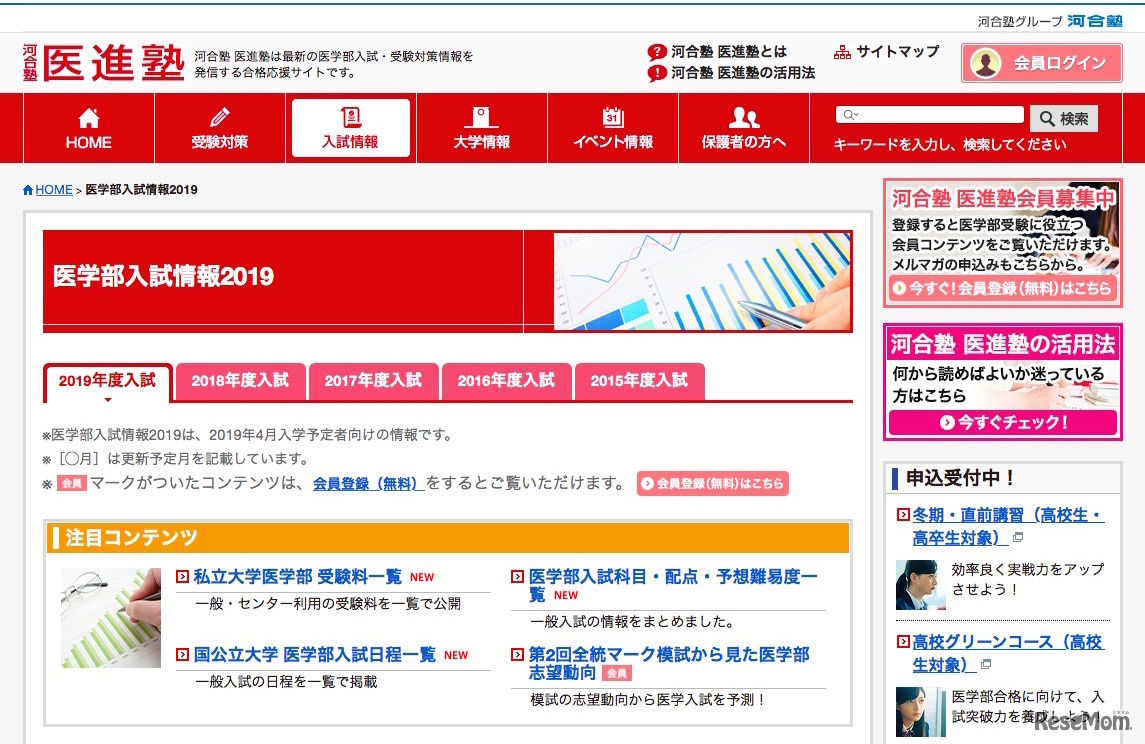Click the person avatar on 会員ログイン button
The image size is (1145, 744).
984,63
